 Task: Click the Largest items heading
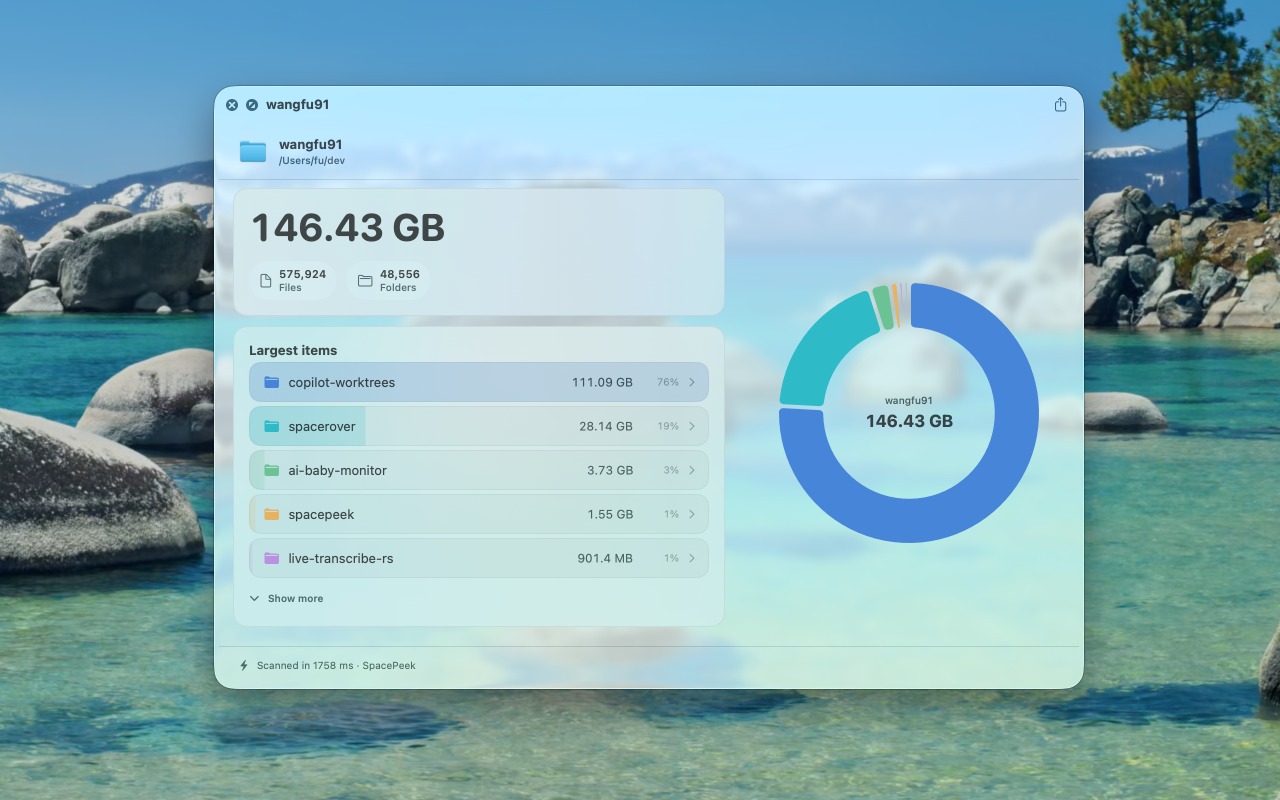click(x=293, y=350)
